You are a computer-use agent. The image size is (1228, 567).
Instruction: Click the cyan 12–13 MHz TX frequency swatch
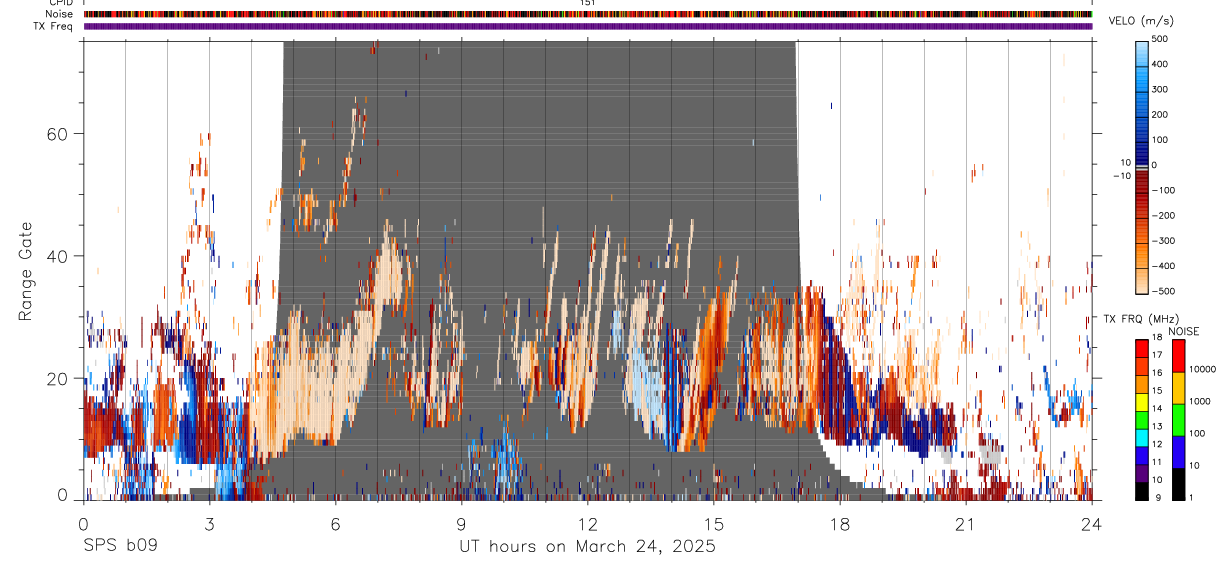(x=1142, y=437)
